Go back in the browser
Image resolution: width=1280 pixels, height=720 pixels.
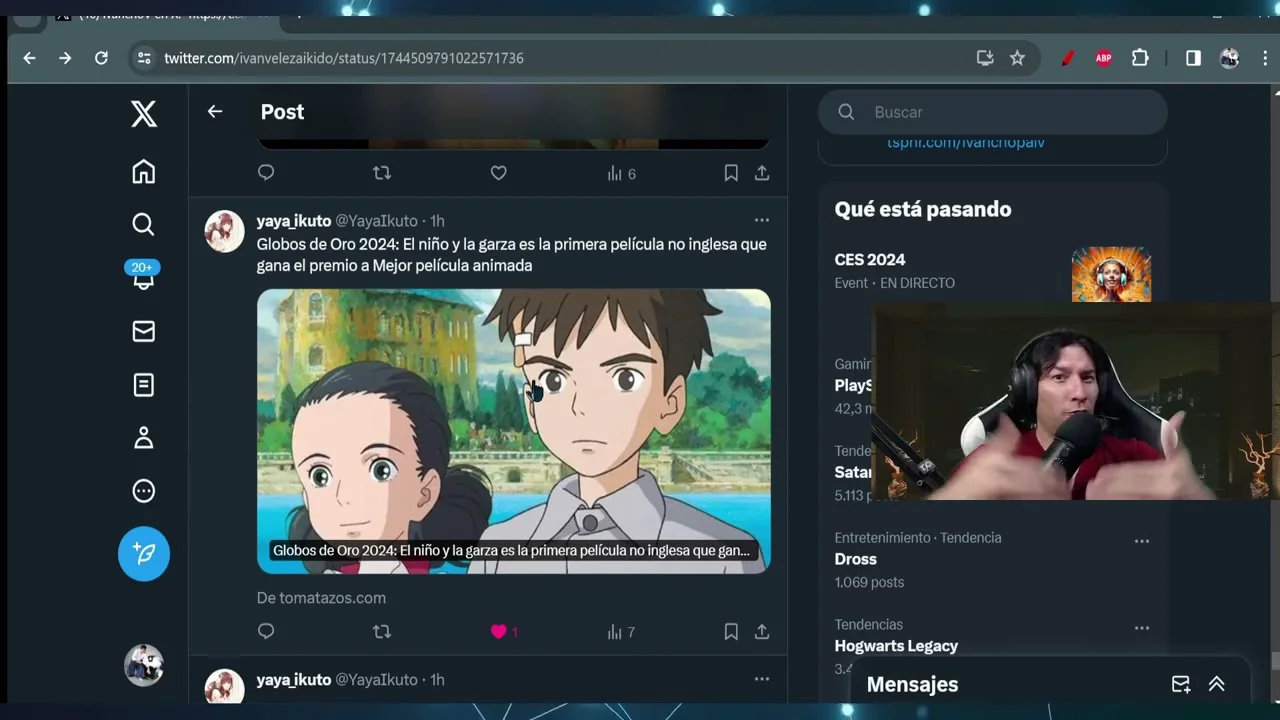(29, 58)
